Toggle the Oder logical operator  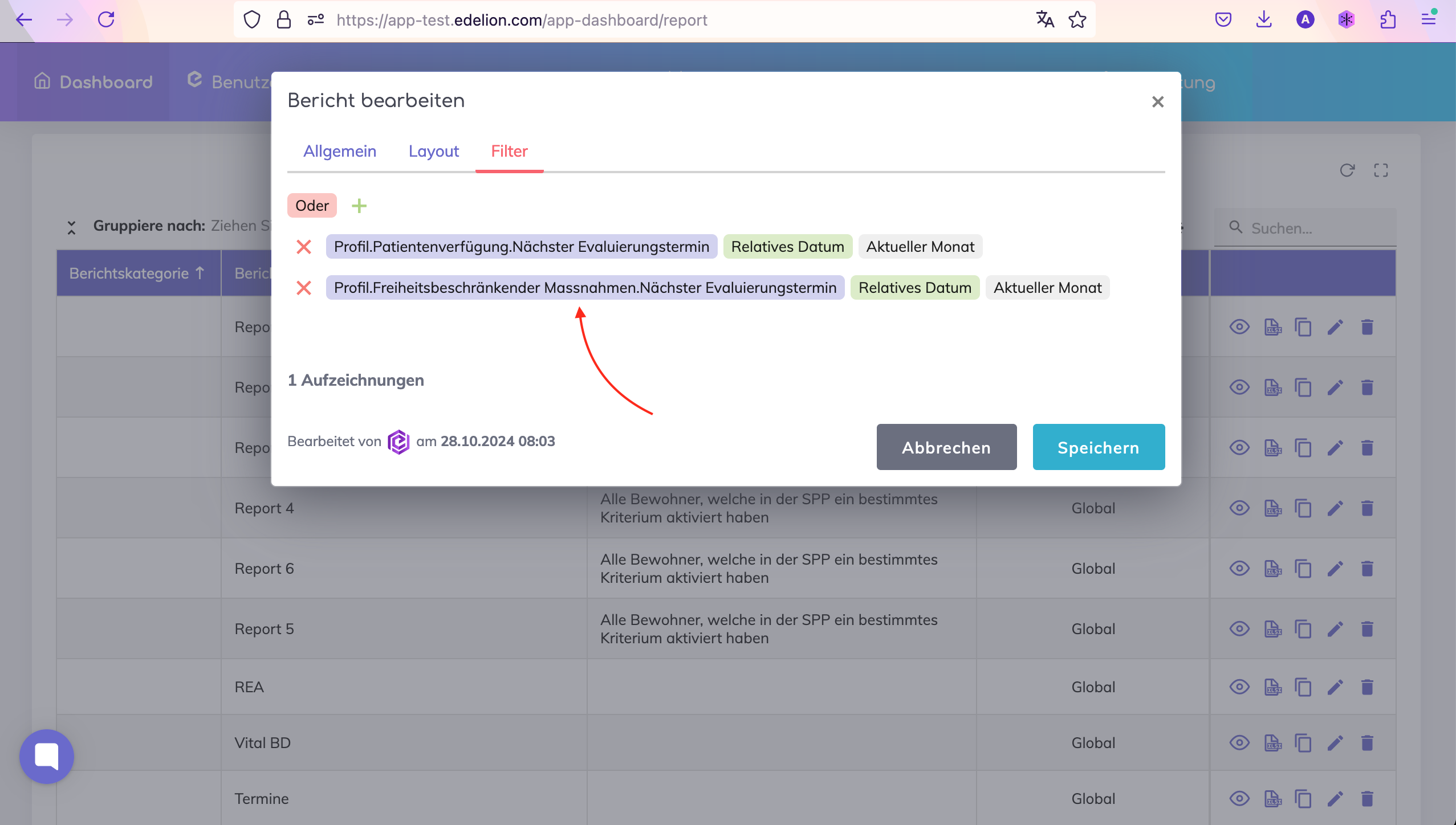312,206
